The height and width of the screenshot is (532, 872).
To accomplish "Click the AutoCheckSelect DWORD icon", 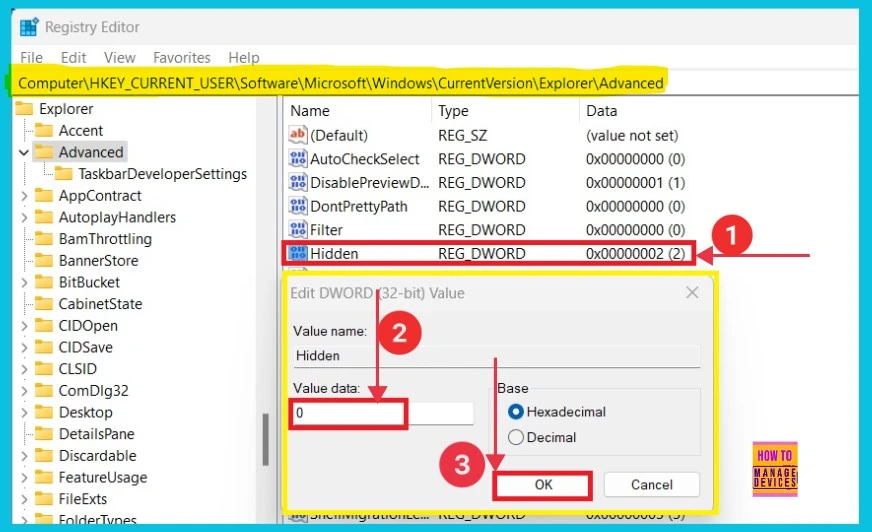I will tap(298, 158).
